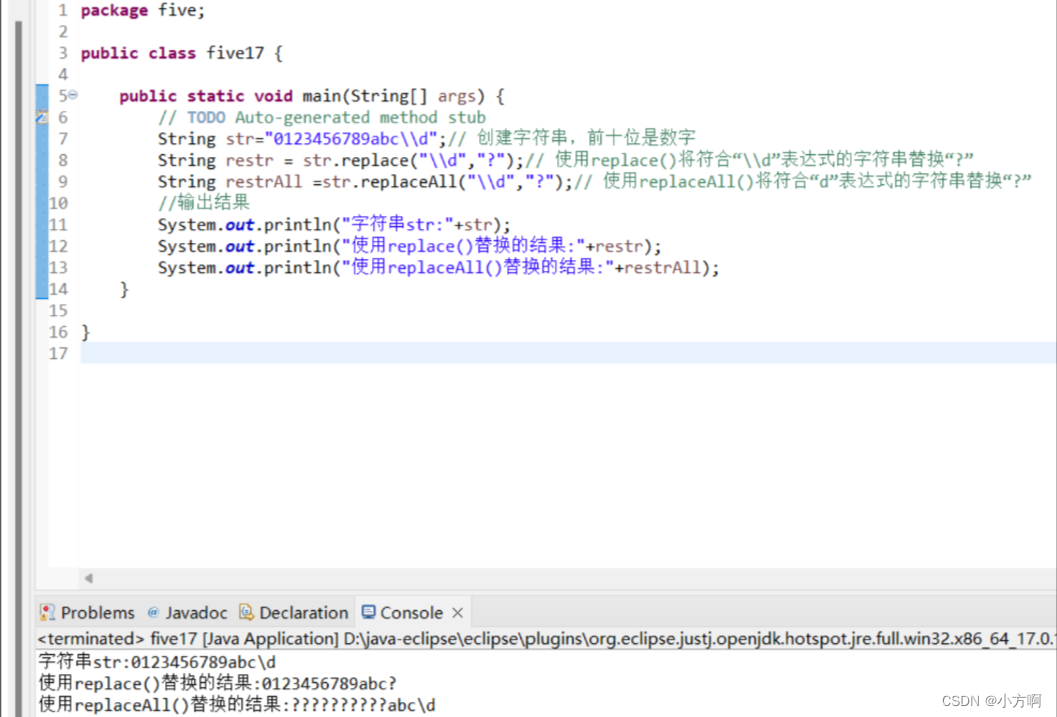The image size is (1057, 717).
Task: Click line number 11 in the gutter
Action: 59,224
